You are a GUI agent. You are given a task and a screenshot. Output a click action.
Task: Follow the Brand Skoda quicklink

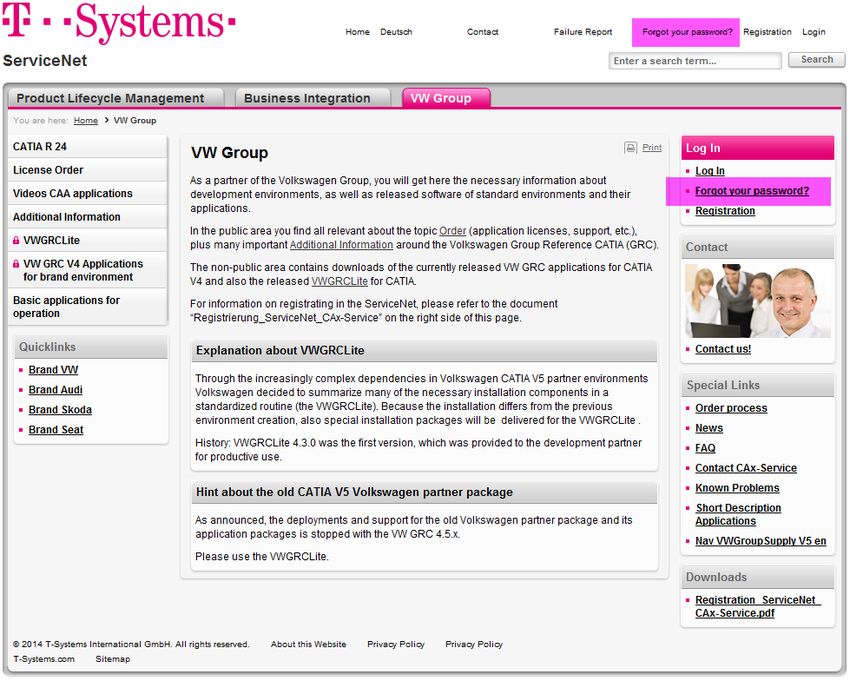[60, 410]
